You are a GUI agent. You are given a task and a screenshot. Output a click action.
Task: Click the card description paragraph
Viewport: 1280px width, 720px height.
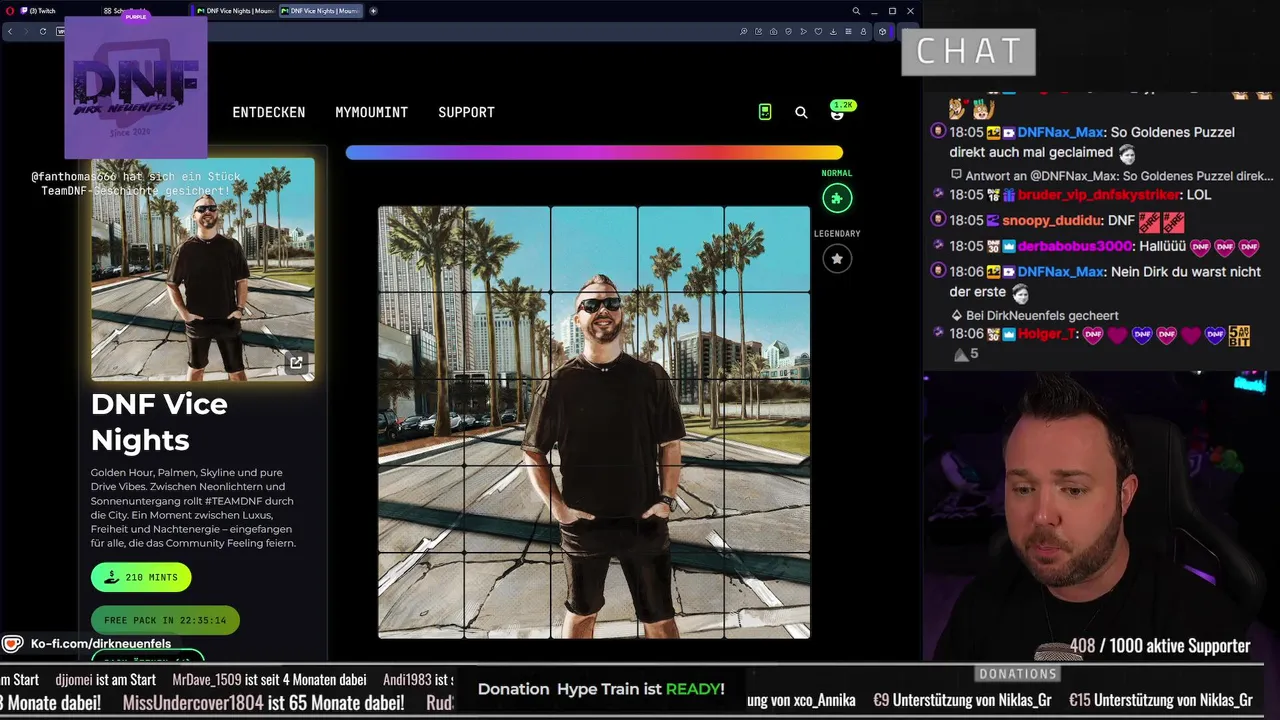click(x=193, y=508)
